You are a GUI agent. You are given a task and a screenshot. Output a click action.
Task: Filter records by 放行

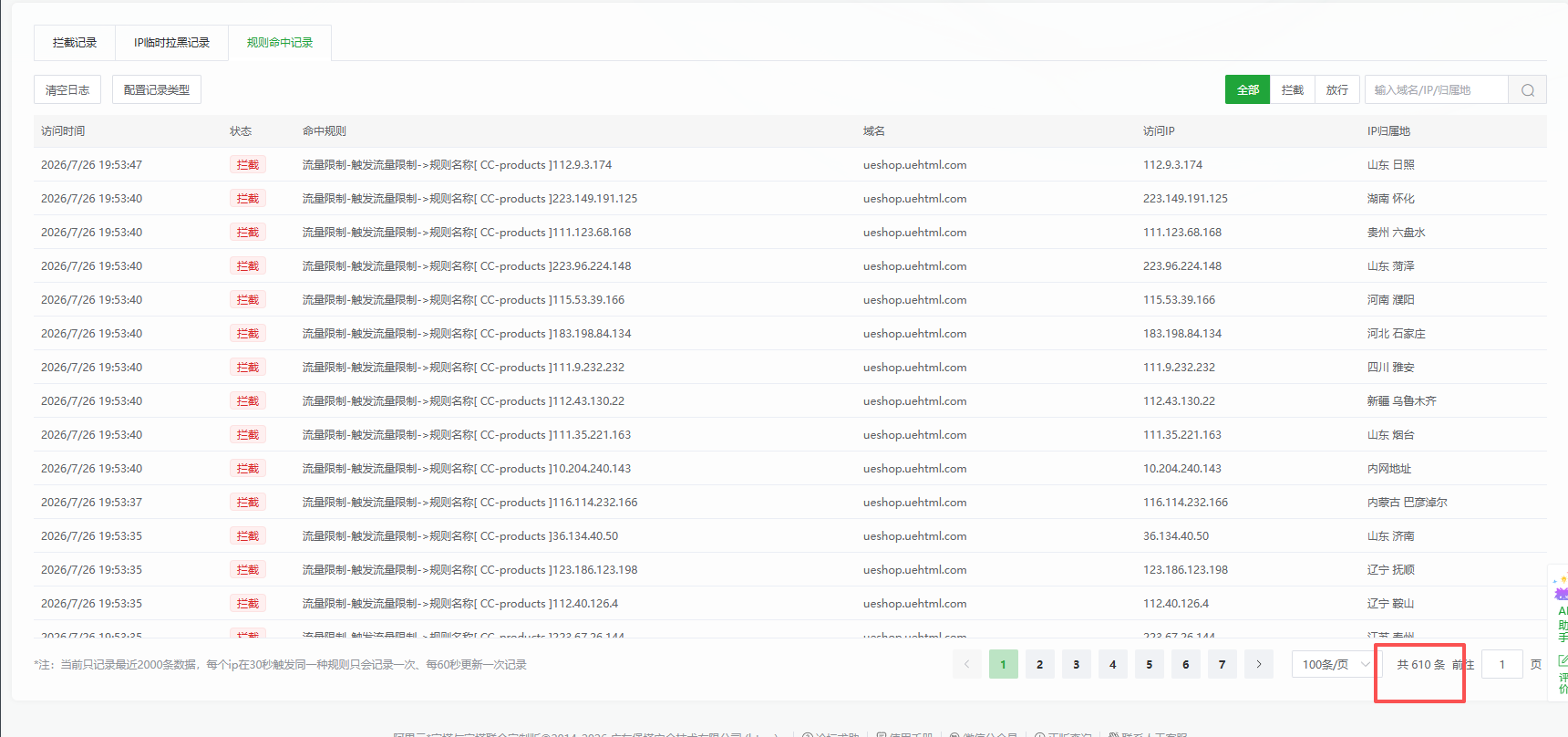(1337, 90)
